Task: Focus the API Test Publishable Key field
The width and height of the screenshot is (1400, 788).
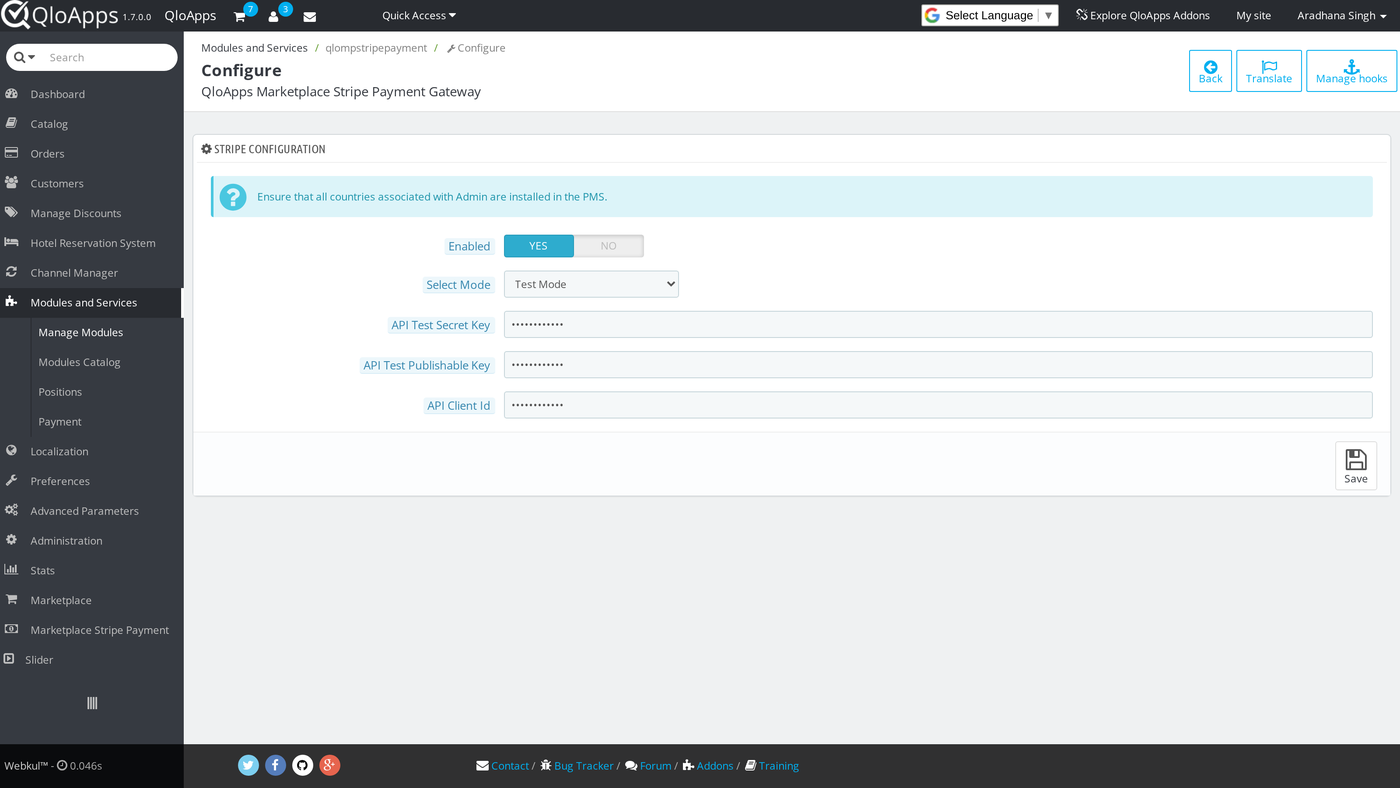Action: tap(938, 364)
